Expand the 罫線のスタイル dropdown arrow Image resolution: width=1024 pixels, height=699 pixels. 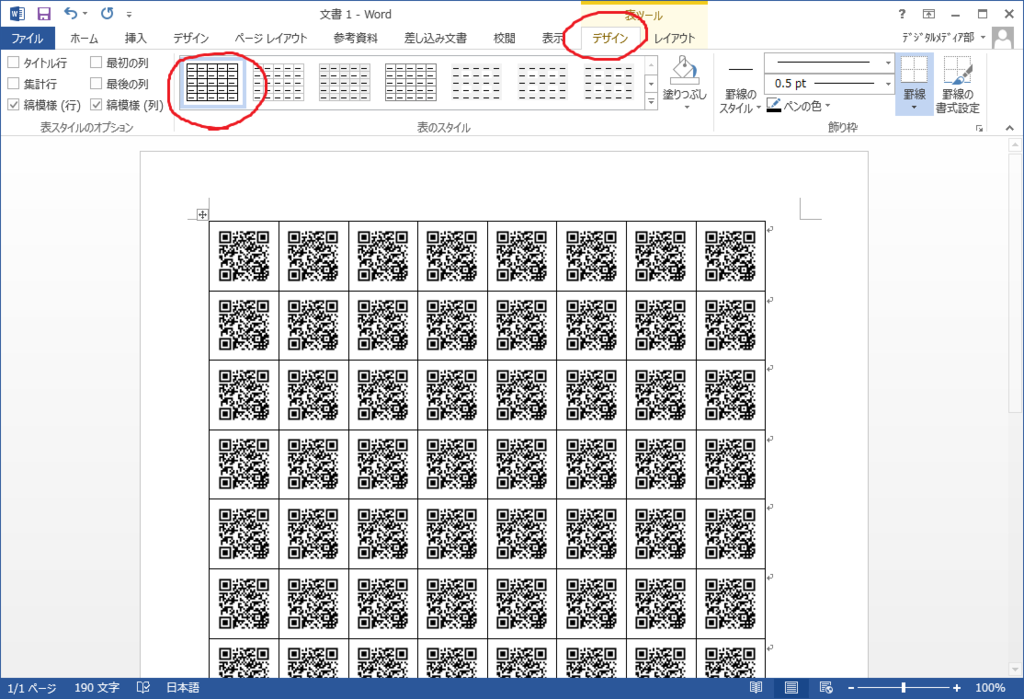758,108
